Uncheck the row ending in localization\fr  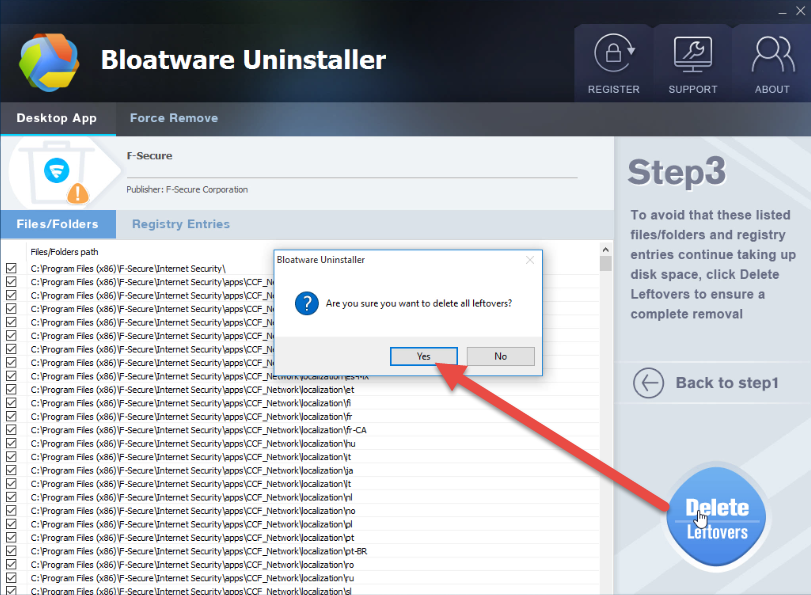11,416
